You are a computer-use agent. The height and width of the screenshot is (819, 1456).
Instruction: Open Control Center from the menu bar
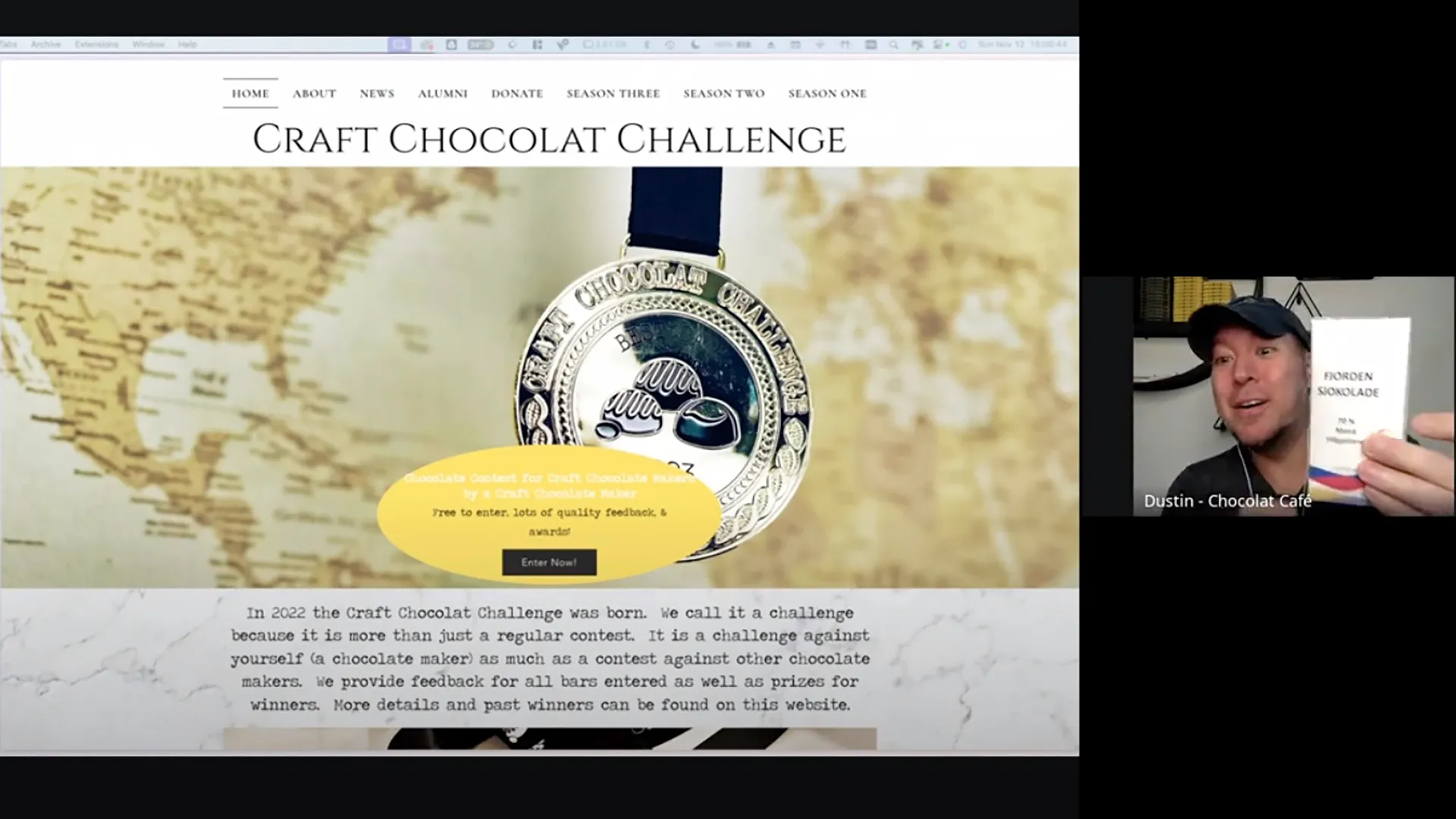point(938,44)
